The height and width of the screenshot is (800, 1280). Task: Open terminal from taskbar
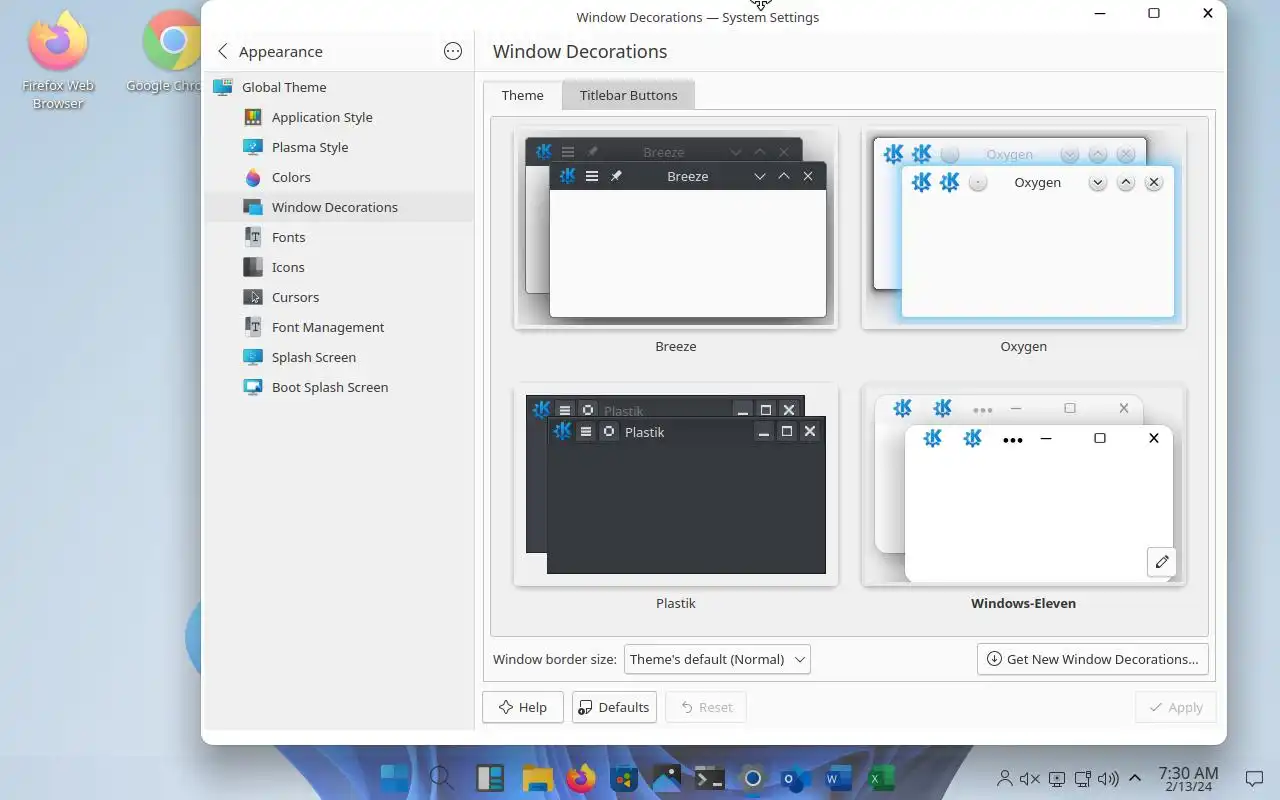click(709, 778)
